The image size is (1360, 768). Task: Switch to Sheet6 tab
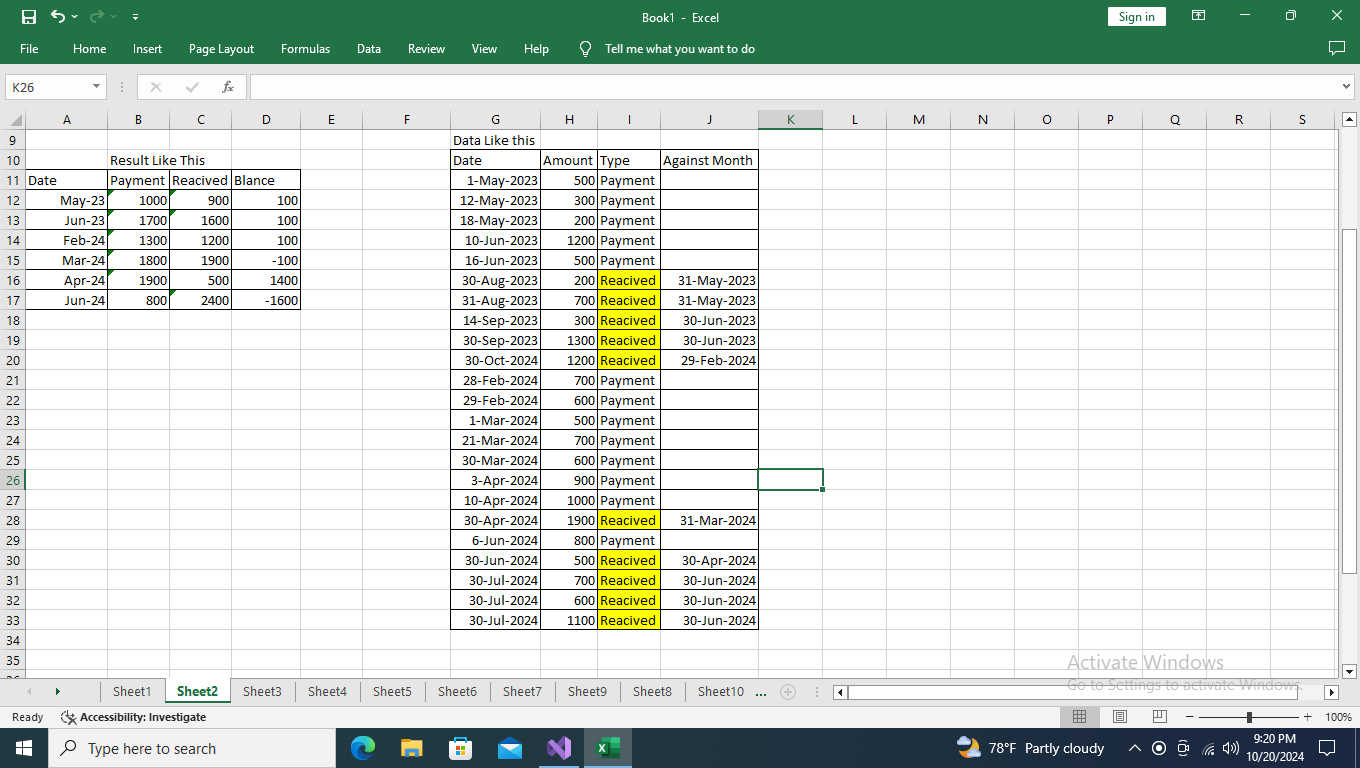[x=457, y=691]
